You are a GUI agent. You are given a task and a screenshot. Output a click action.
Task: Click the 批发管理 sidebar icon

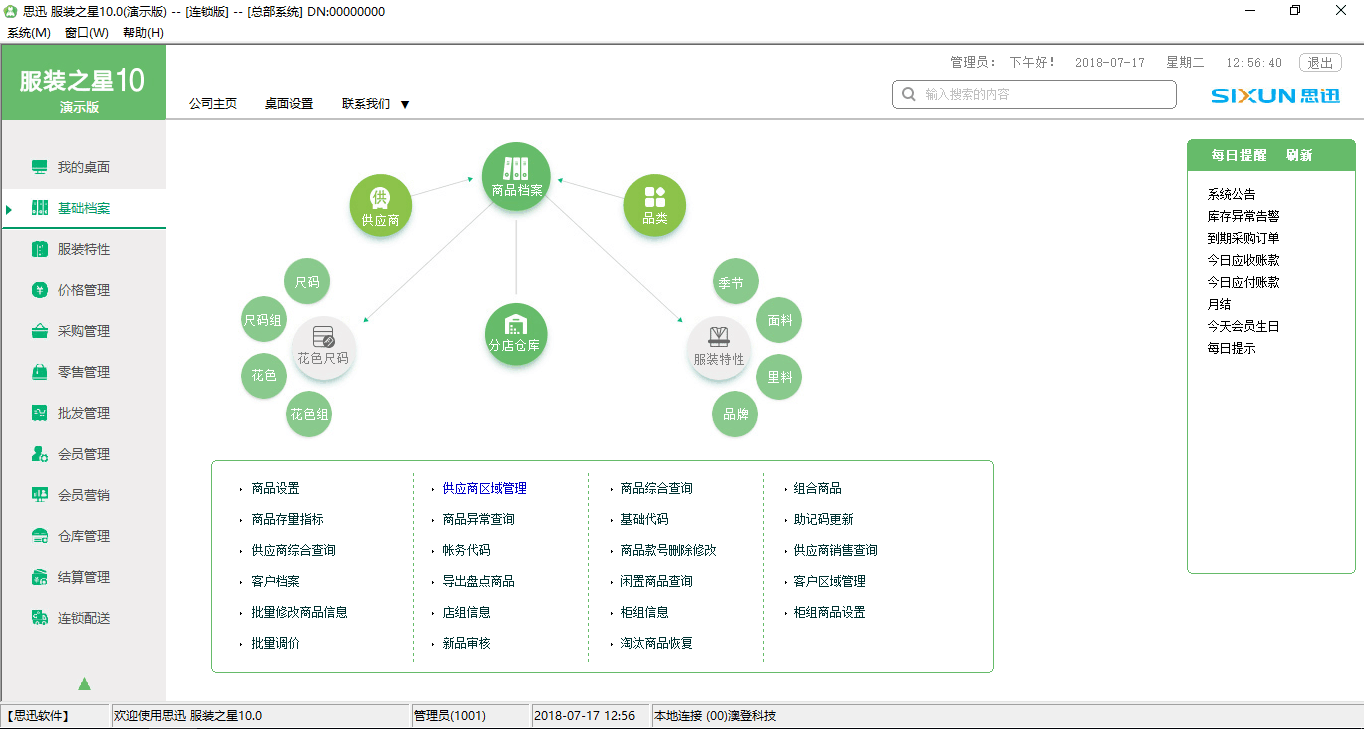40,413
